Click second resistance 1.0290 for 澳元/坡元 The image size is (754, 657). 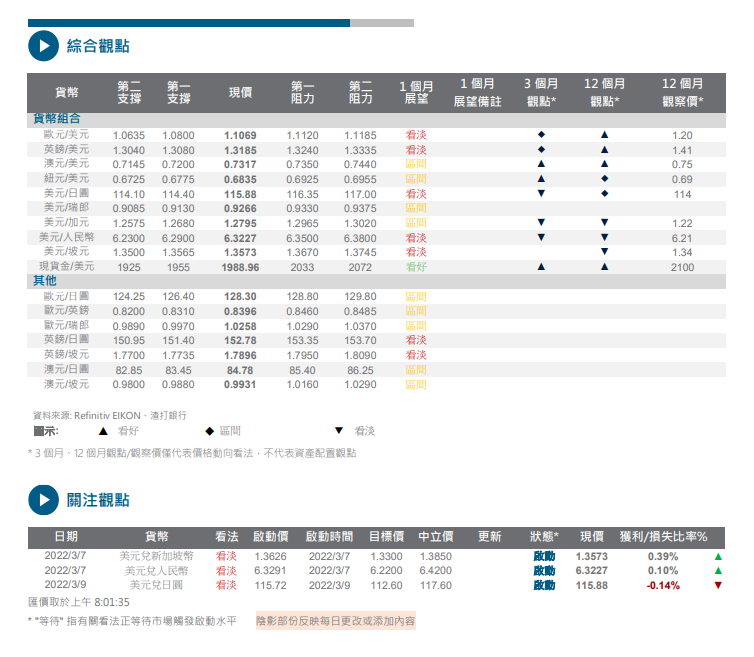(x=360, y=385)
